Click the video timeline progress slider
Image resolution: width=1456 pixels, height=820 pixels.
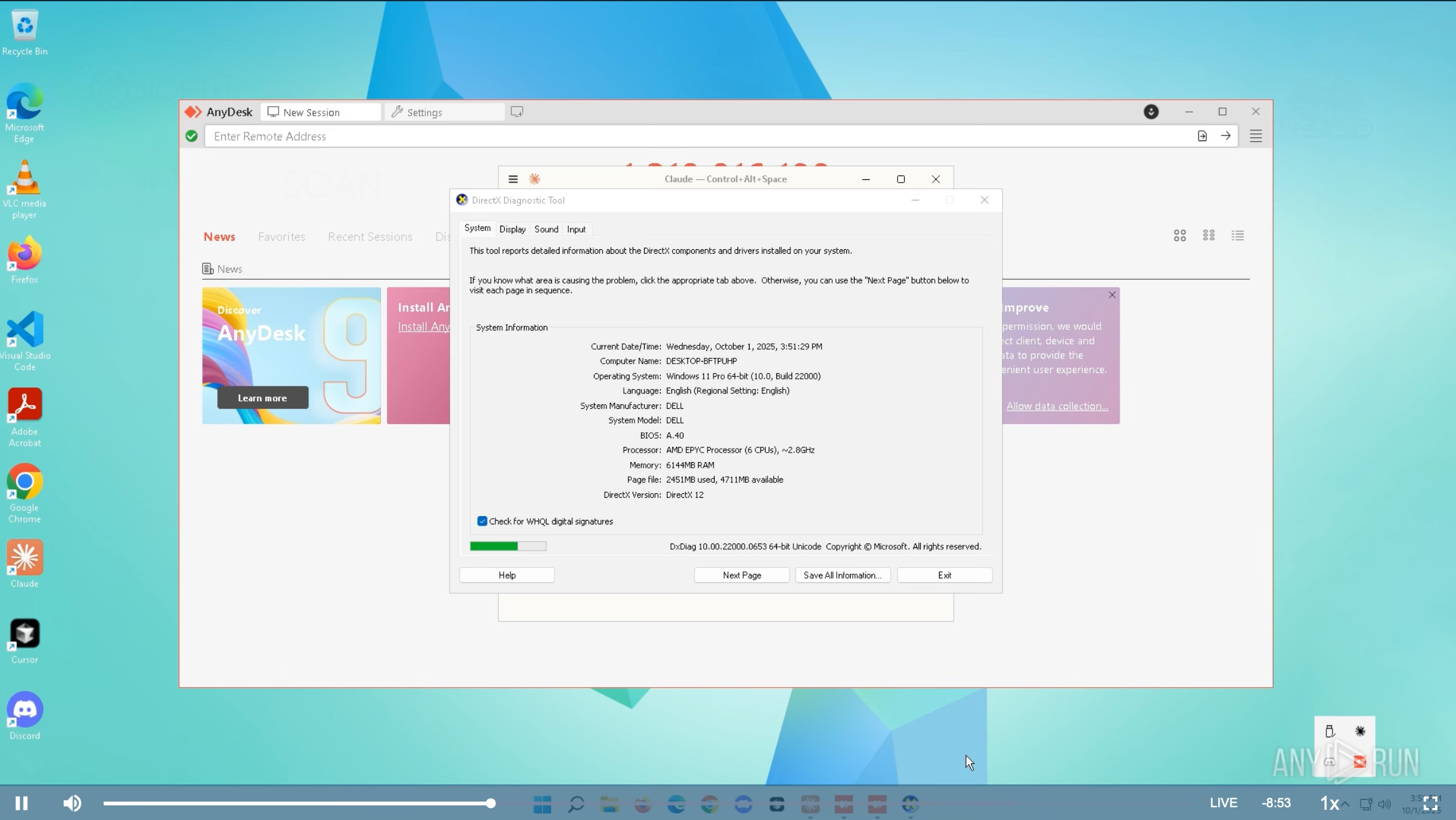pos(490,803)
